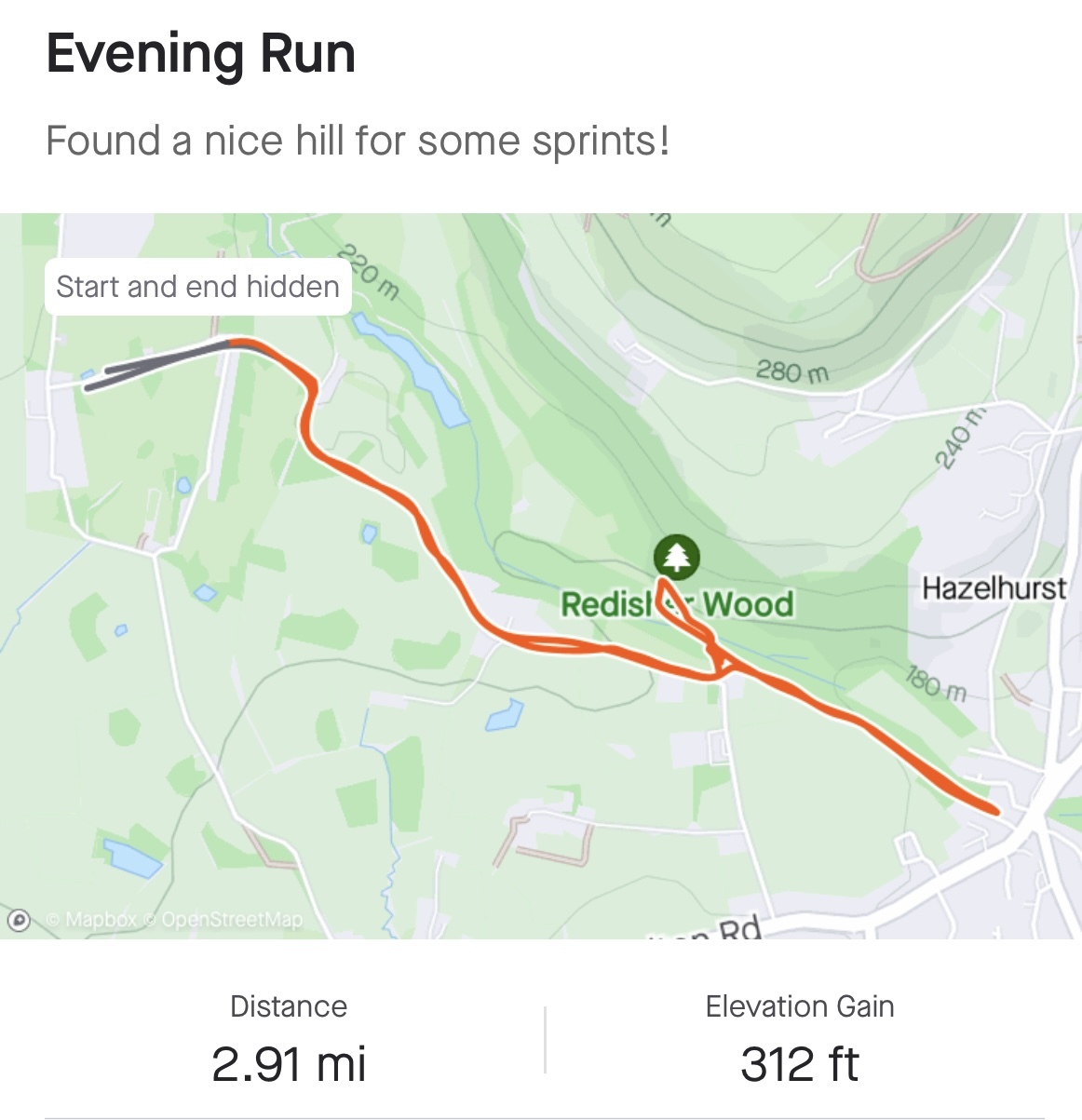Click the orange route's southeastern end point
Image resolution: width=1082 pixels, height=1120 pixels.
[994, 811]
